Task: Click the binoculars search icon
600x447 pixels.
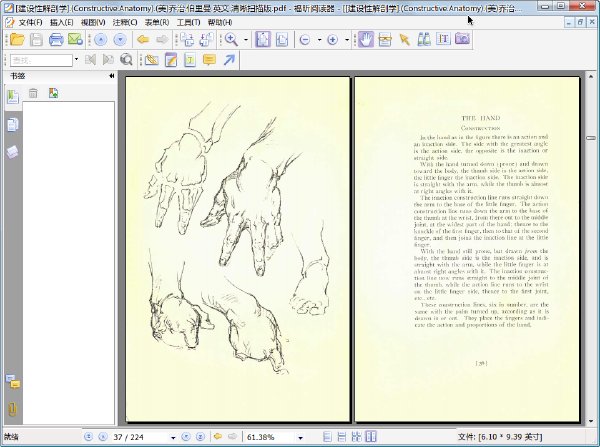Action: [x=424, y=39]
